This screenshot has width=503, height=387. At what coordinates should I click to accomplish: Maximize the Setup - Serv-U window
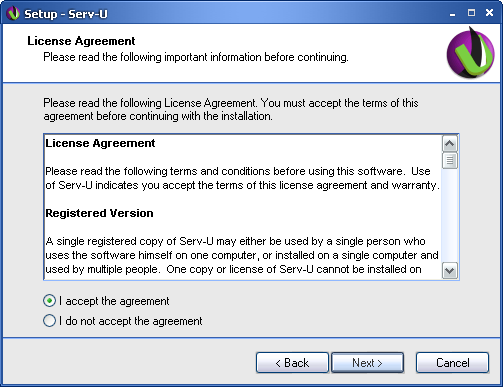tap(471, 13)
